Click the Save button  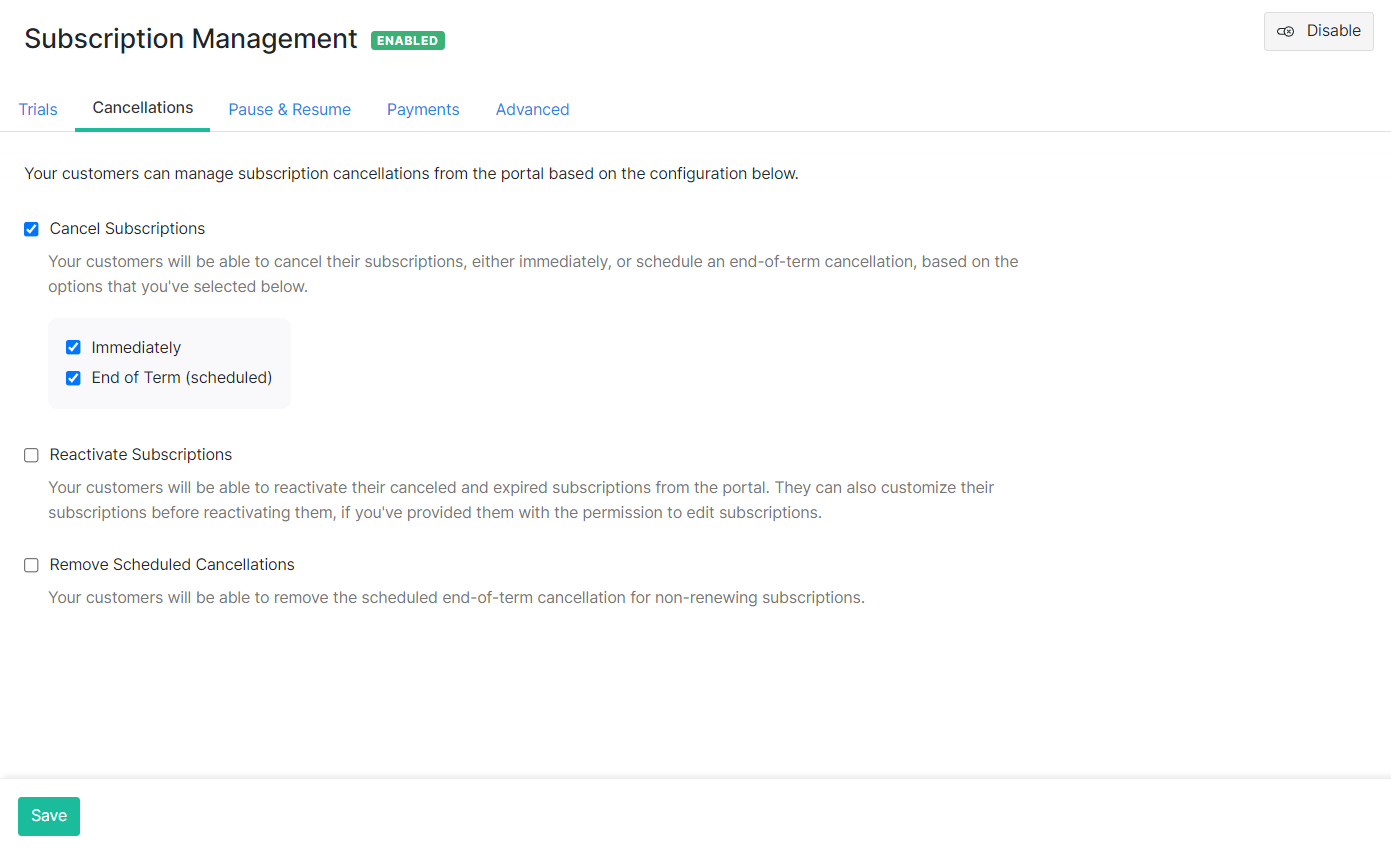pos(48,816)
